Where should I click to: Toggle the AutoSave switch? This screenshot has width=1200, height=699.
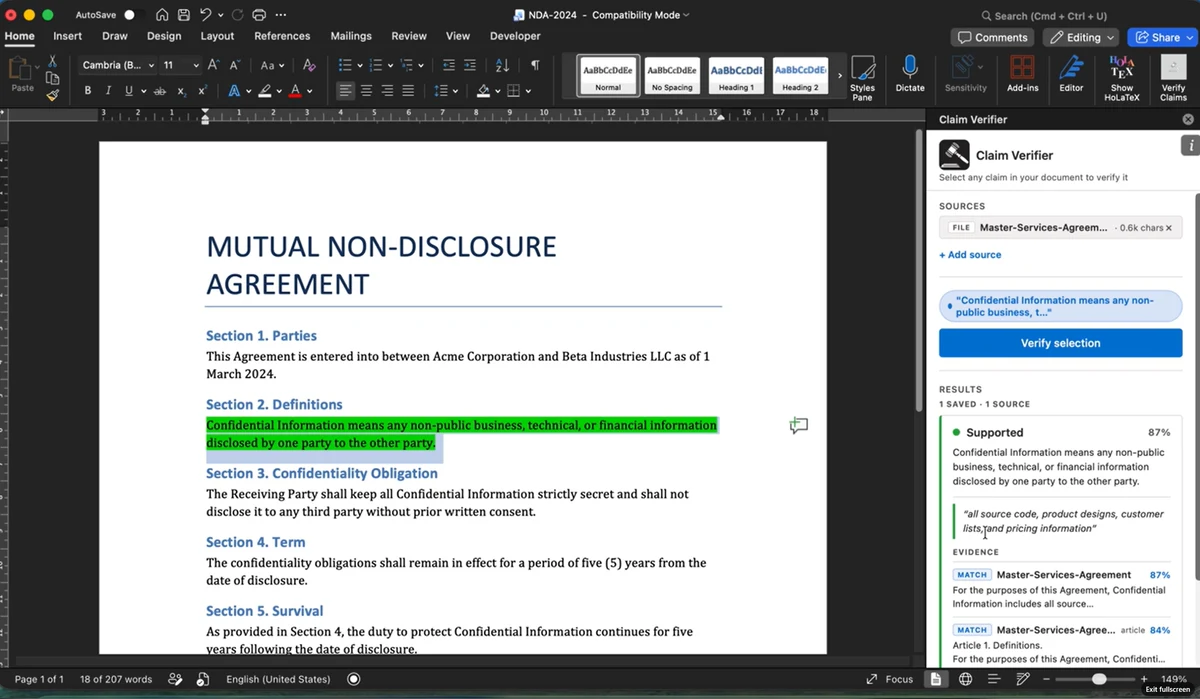point(134,15)
